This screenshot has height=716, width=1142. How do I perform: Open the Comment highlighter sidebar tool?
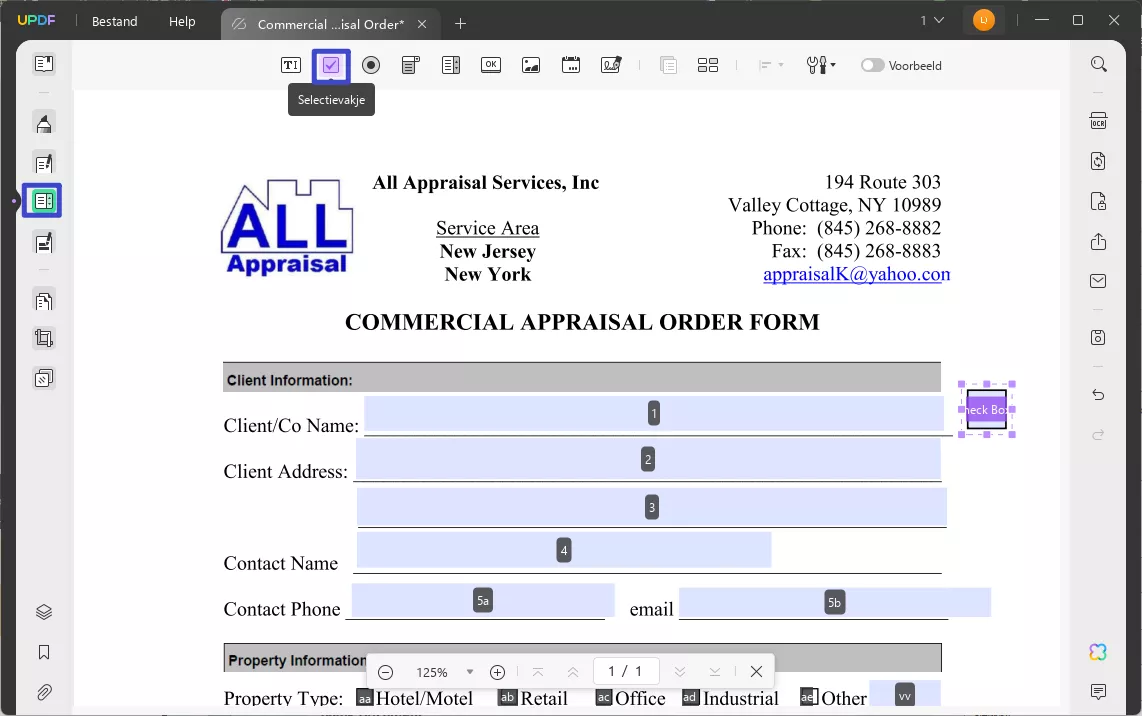coord(44,124)
